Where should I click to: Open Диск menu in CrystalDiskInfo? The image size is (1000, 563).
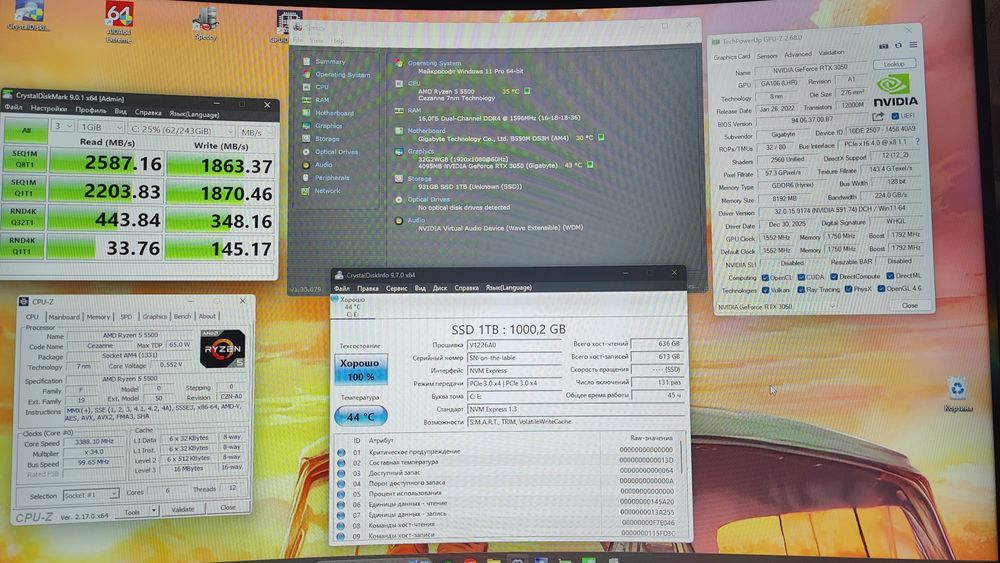440,288
